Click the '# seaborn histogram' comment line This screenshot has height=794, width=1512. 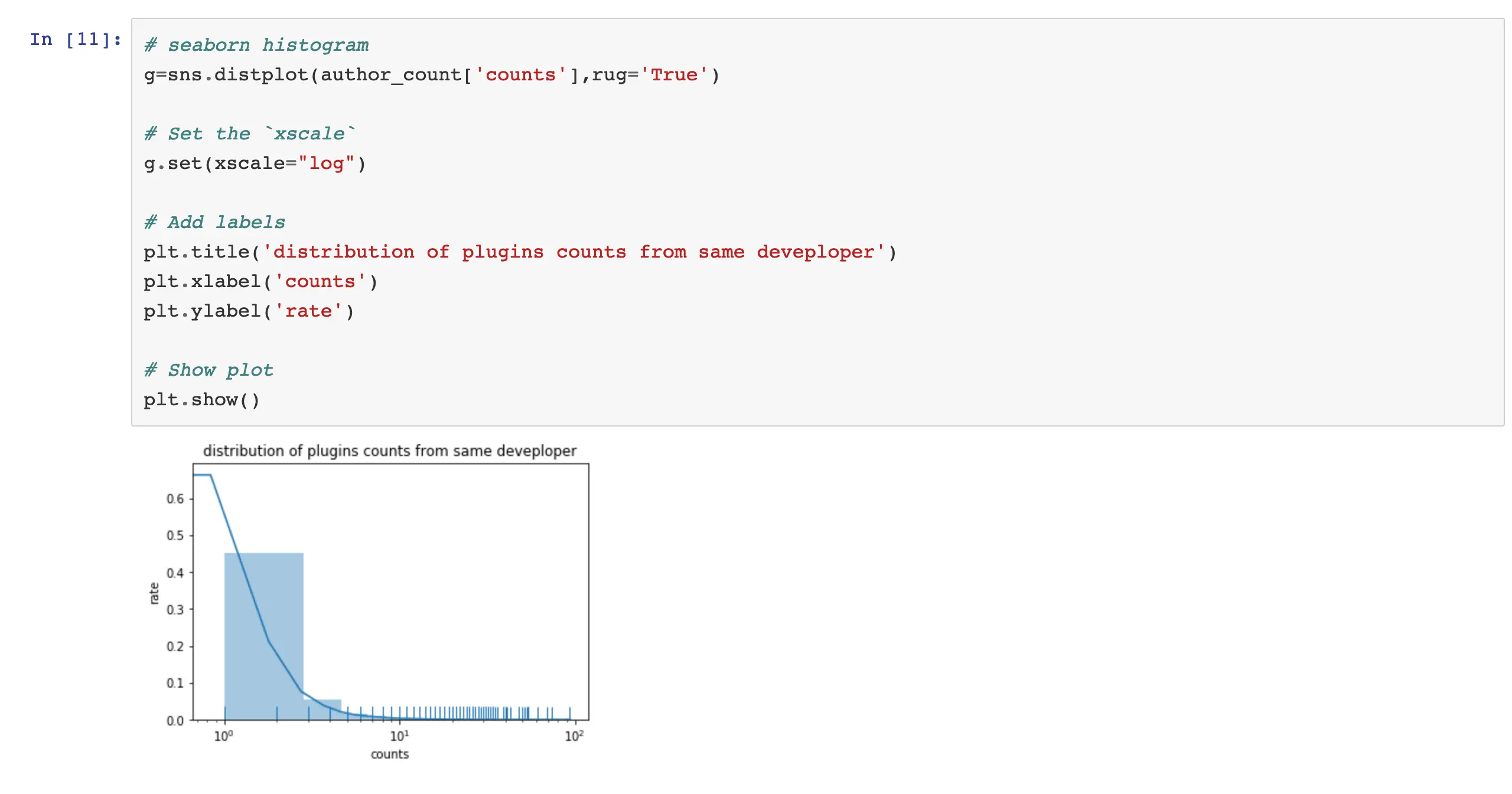coord(256,45)
